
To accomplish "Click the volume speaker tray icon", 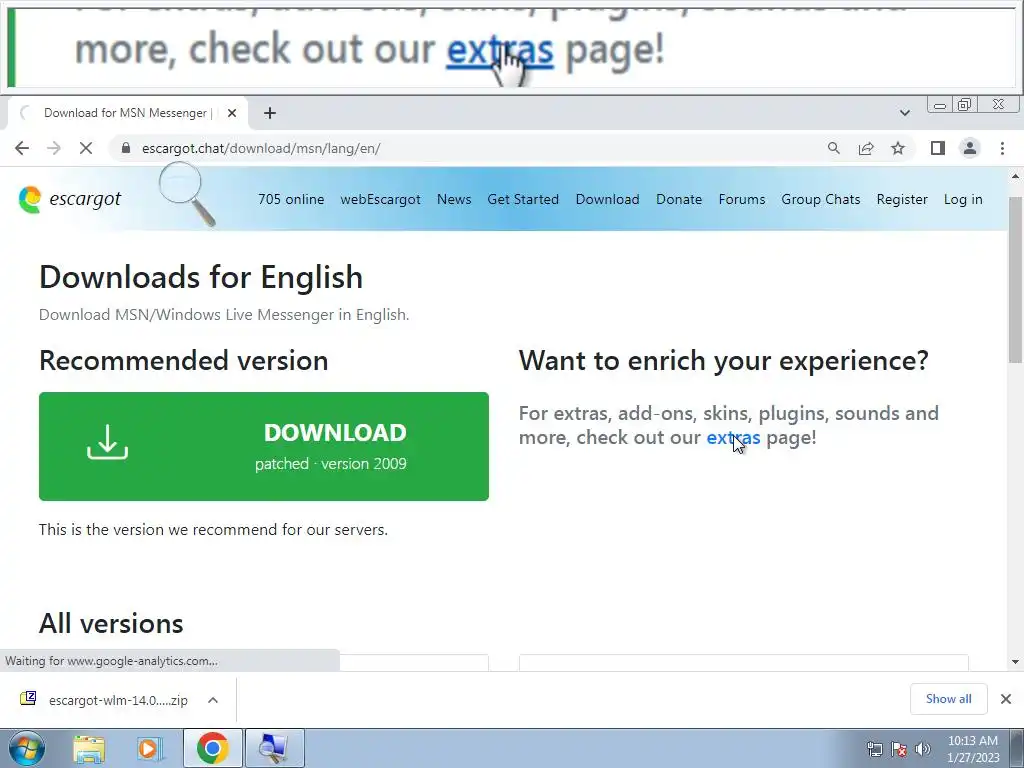I will tap(923, 749).
